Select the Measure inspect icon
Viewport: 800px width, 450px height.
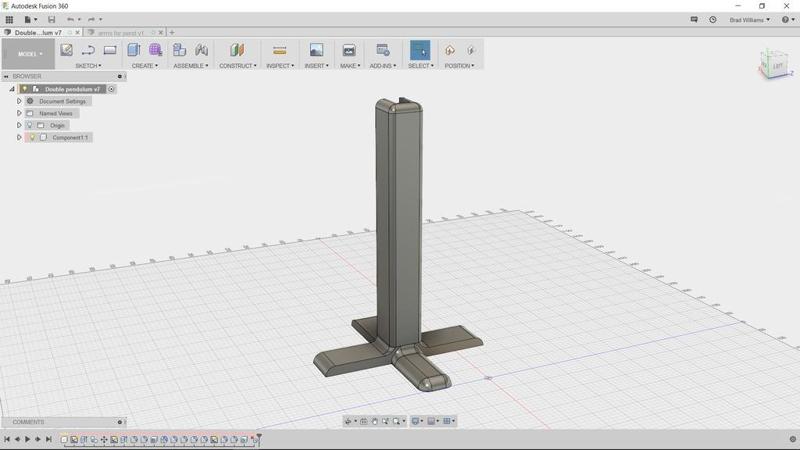(x=280, y=50)
